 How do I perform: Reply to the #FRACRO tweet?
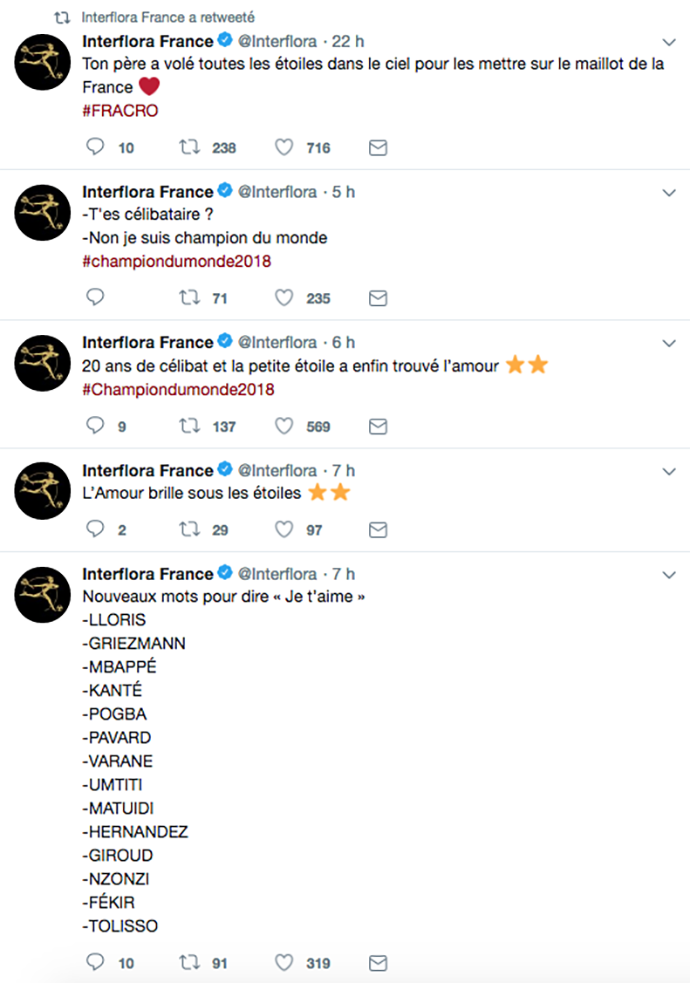pos(96,147)
